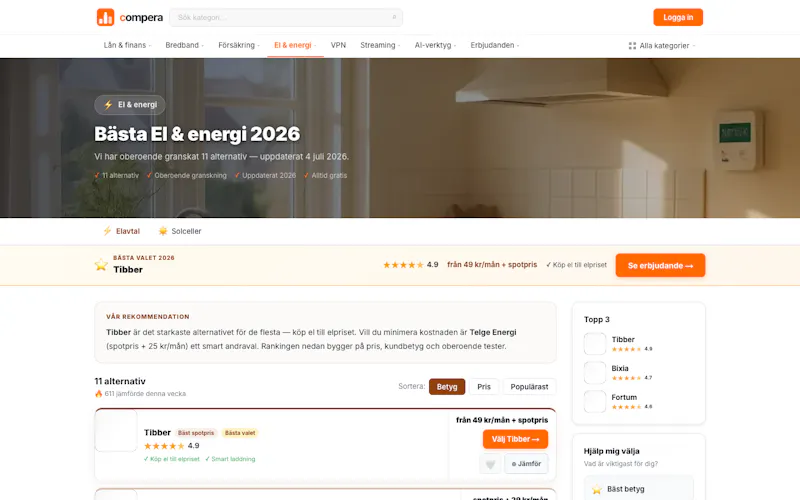This screenshot has width=800, height=500.
Task: Click 'Uppdaterat 2026' hero text
Action: (265, 176)
